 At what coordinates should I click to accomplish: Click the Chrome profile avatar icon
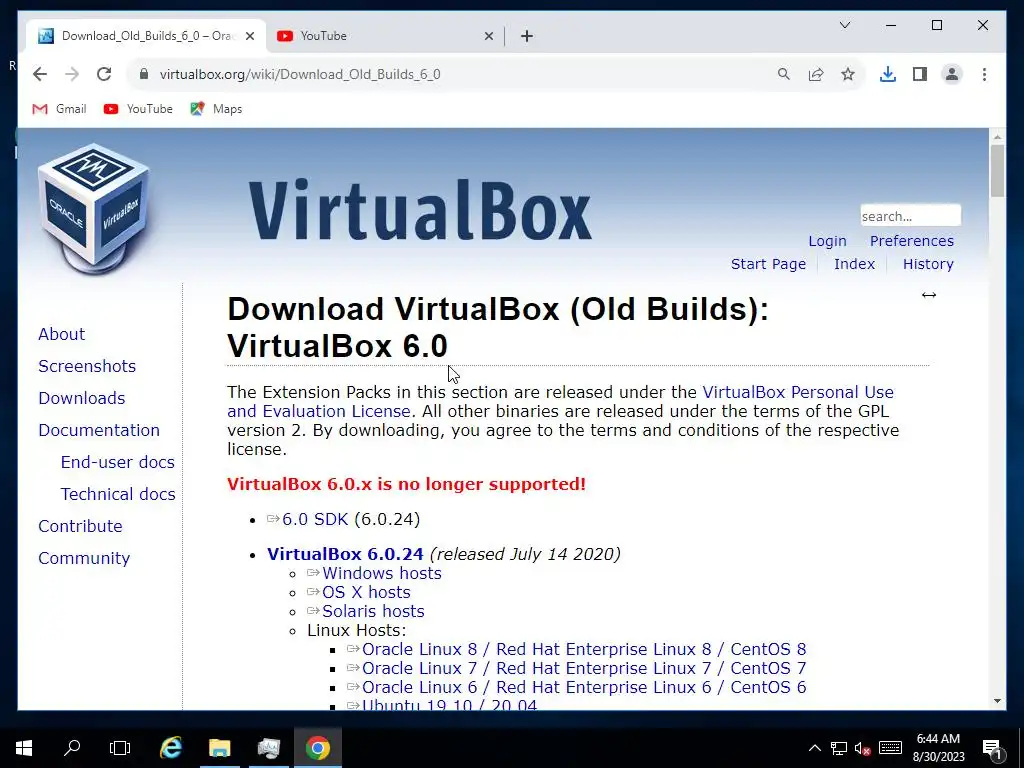click(x=952, y=74)
